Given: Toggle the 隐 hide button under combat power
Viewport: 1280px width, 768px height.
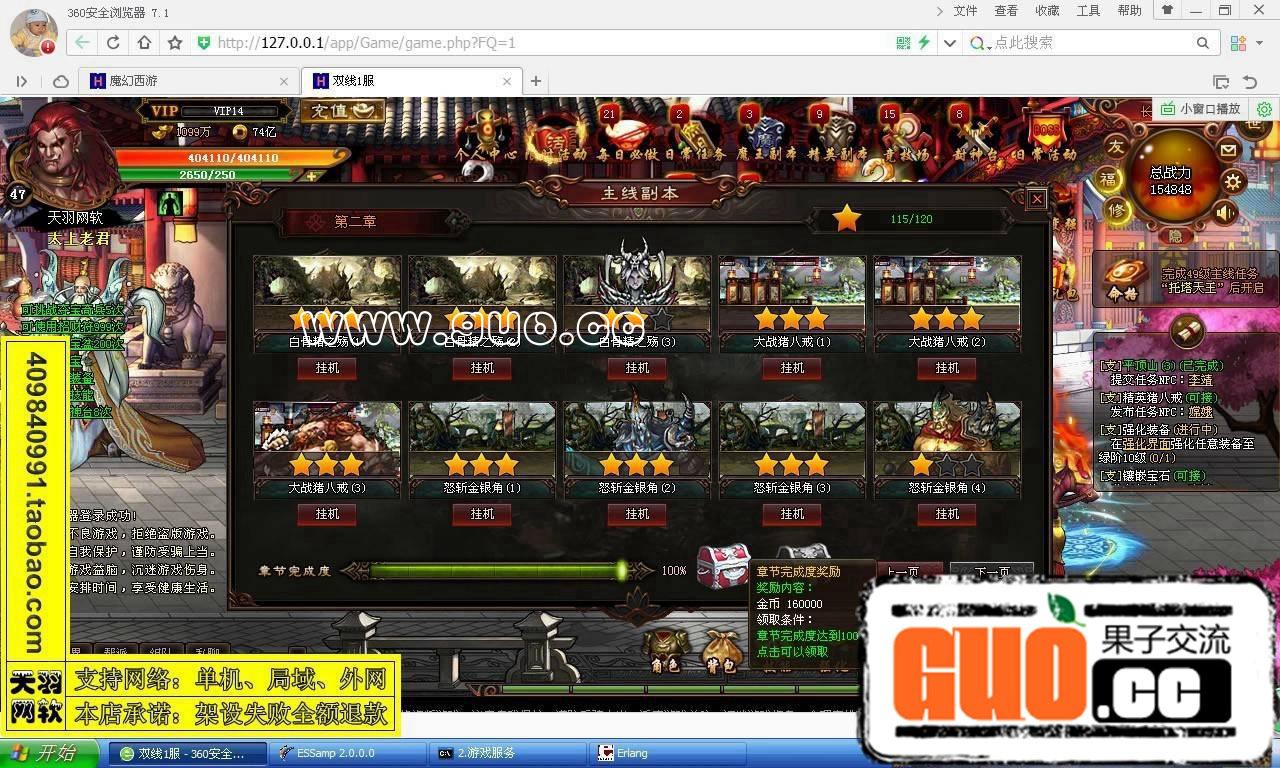Looking at the screenshot, I should [x=1174, y=235].
